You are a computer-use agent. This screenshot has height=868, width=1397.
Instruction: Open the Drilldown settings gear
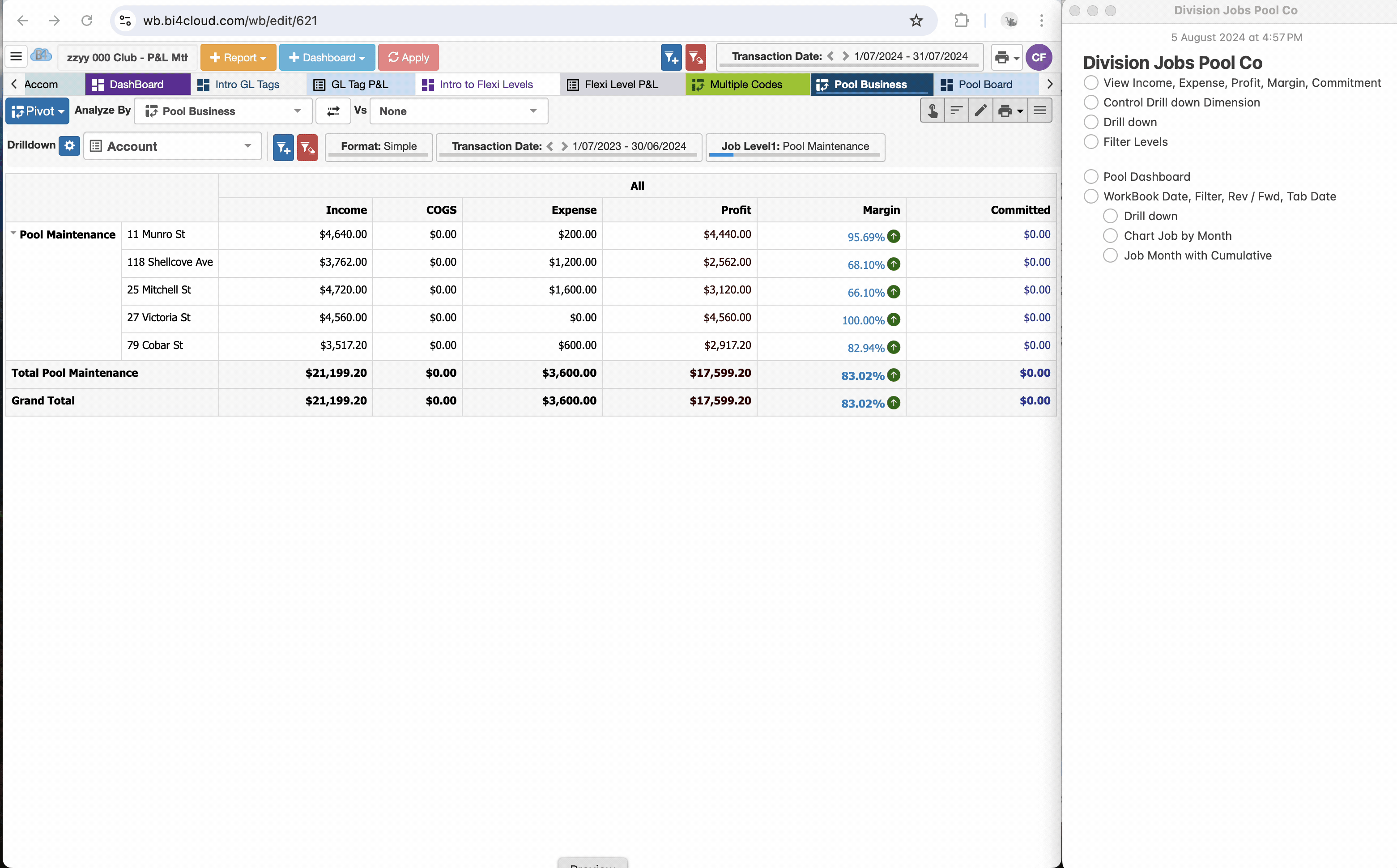(69, 145)
